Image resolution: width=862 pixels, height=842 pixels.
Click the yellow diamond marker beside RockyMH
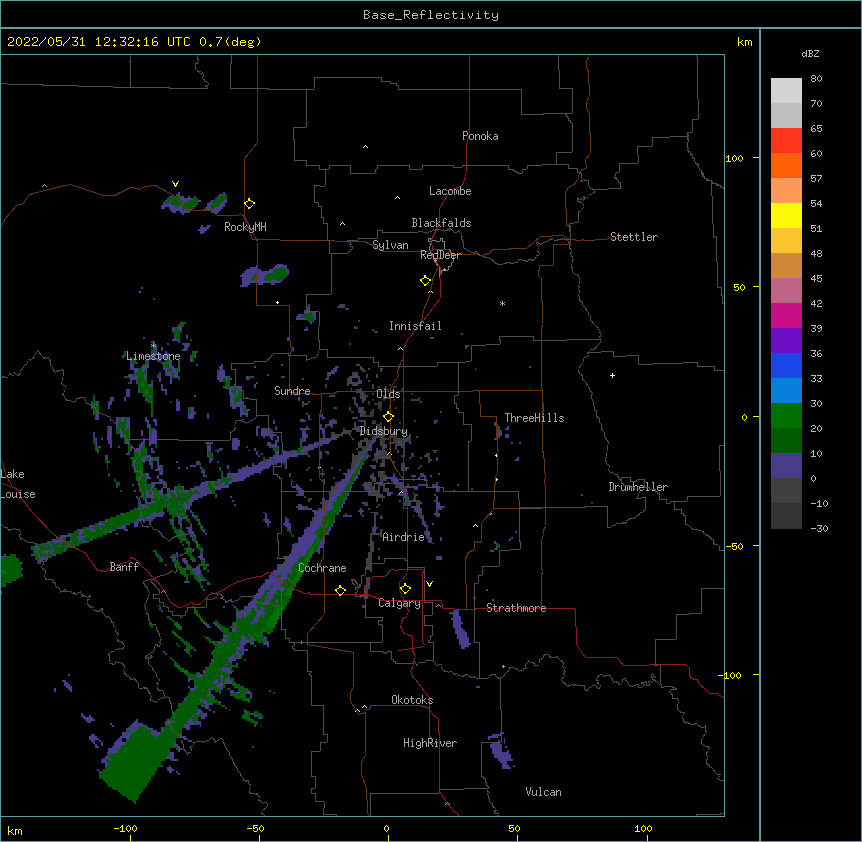point(249,203)
